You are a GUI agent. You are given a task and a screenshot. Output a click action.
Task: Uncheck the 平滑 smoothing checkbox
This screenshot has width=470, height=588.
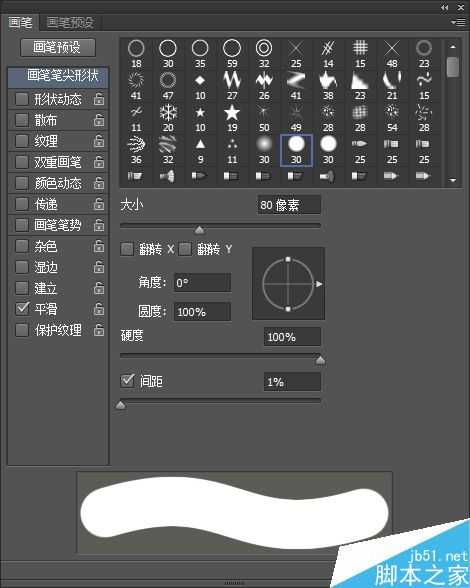22,309
